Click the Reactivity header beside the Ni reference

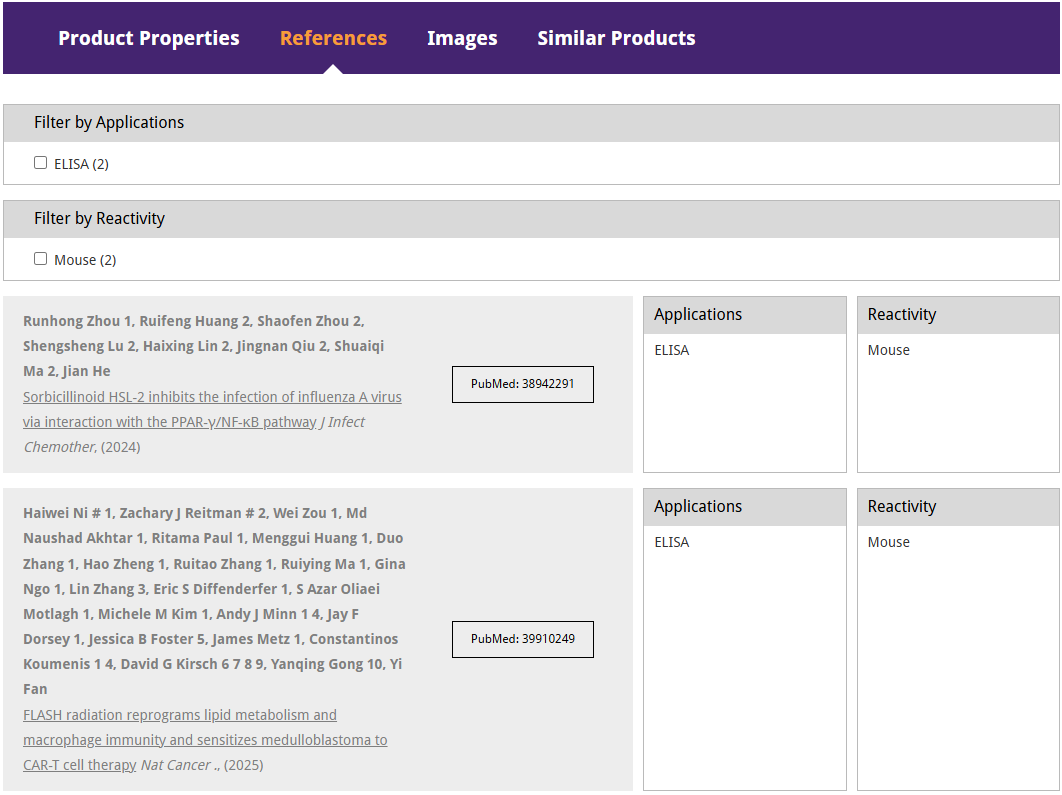[x=958, y=507]
